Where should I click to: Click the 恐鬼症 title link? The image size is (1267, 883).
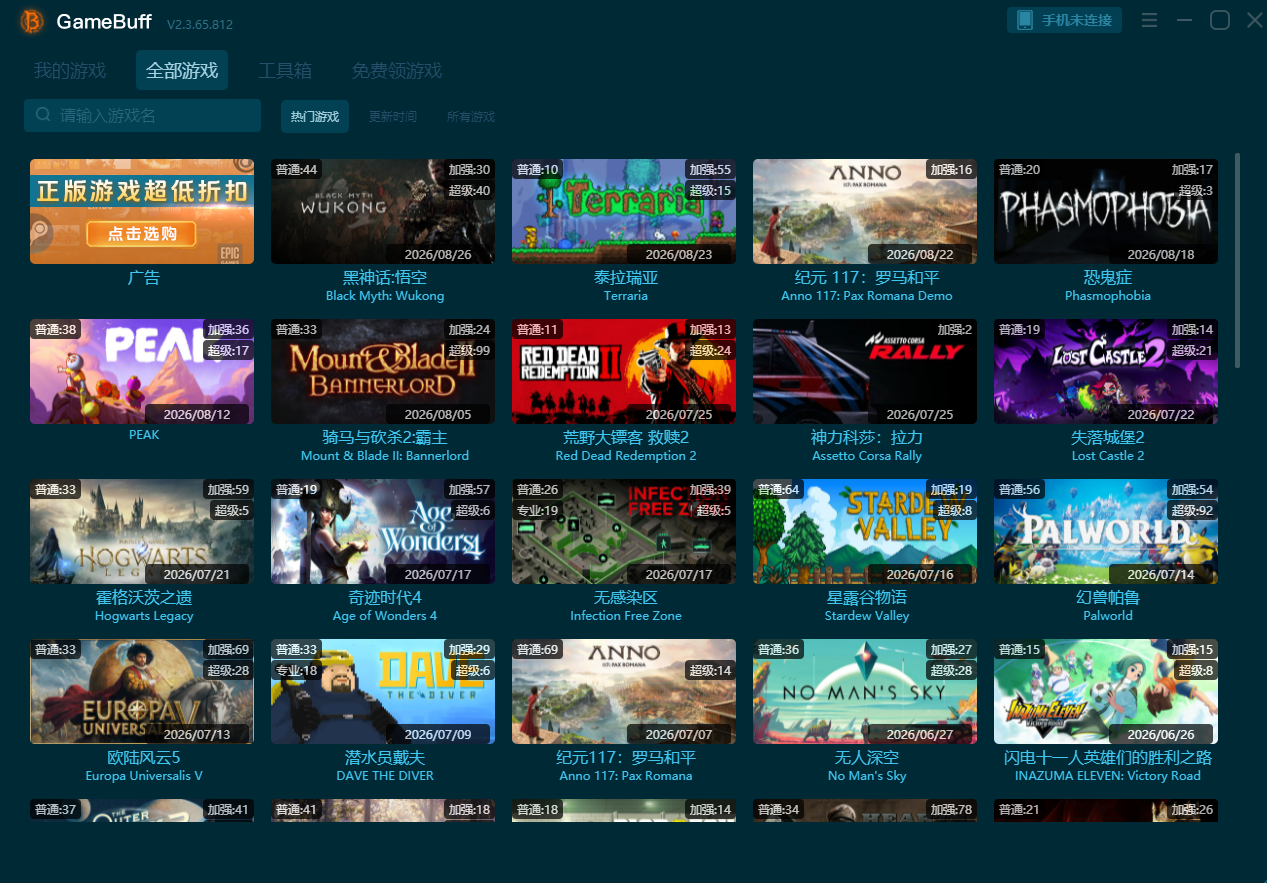pyautogui.click(x=1108, y=277)
